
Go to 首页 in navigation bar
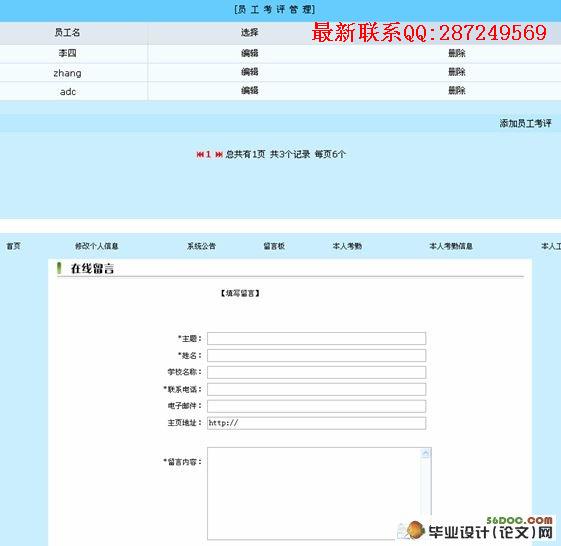tap(13, 246)
